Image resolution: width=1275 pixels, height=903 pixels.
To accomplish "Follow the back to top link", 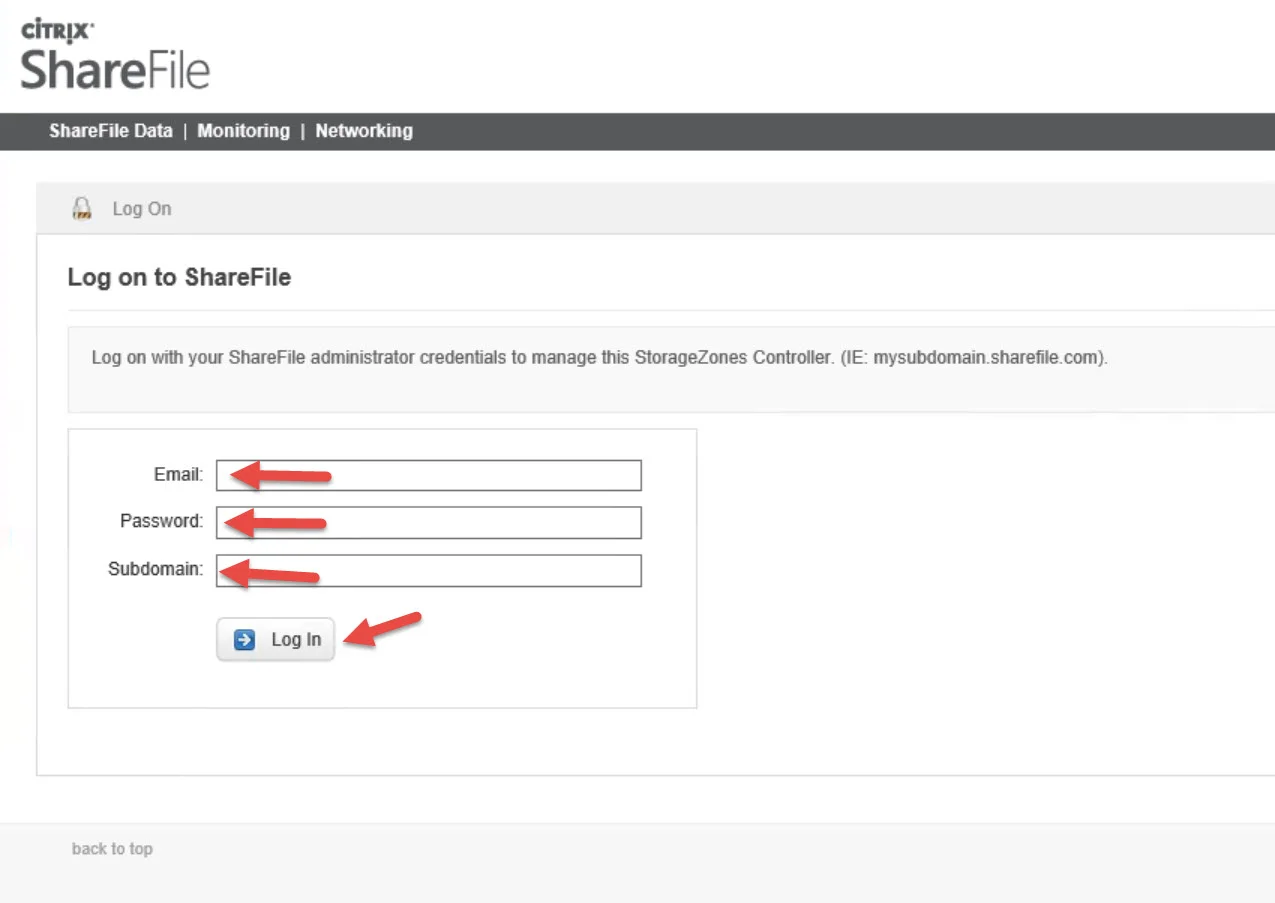I will [112, 849].
